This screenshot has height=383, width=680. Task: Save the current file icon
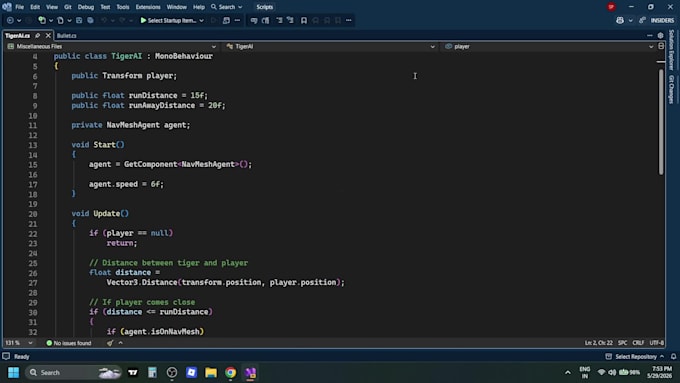point(79,20)
